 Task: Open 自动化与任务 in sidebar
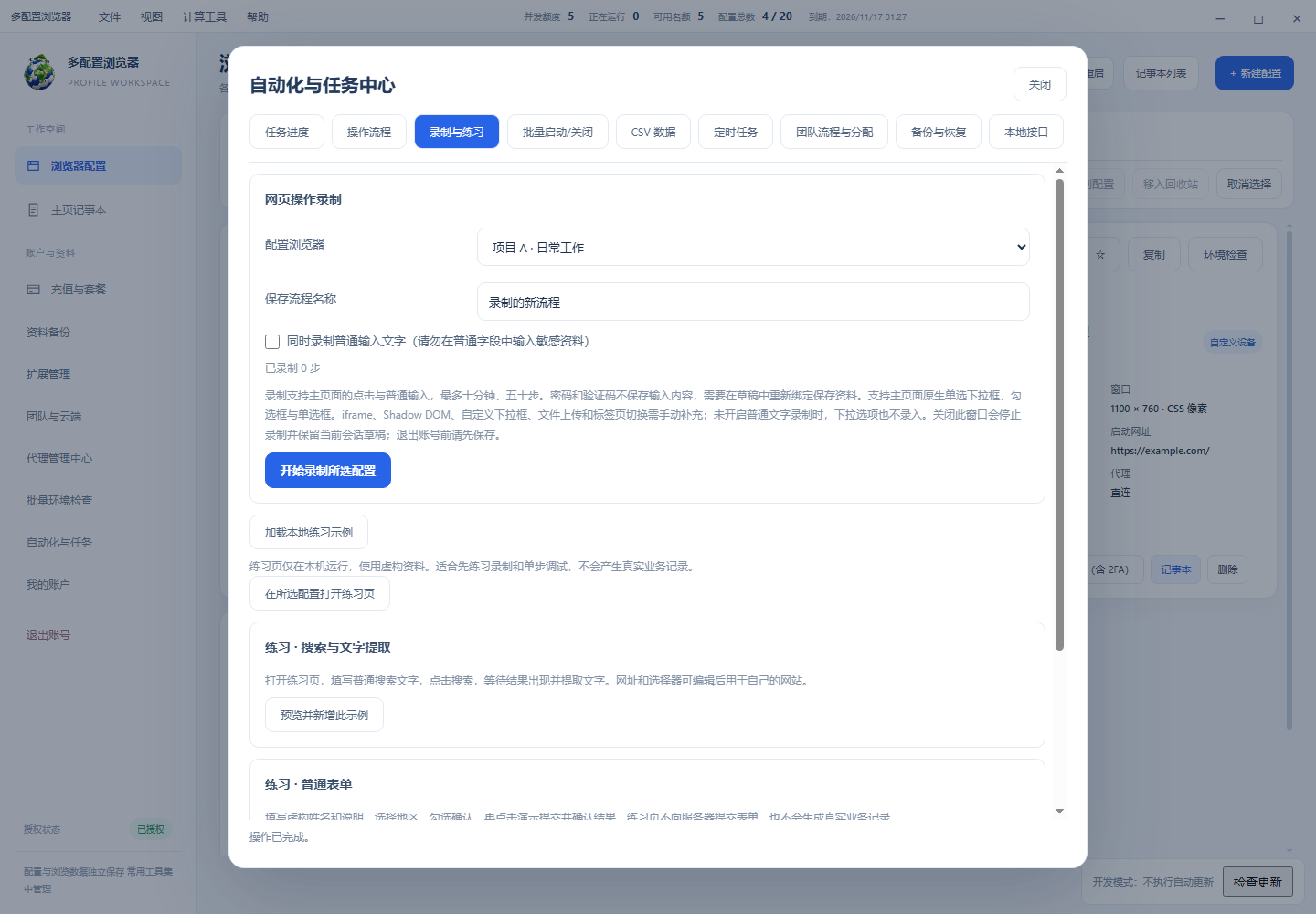59,543
